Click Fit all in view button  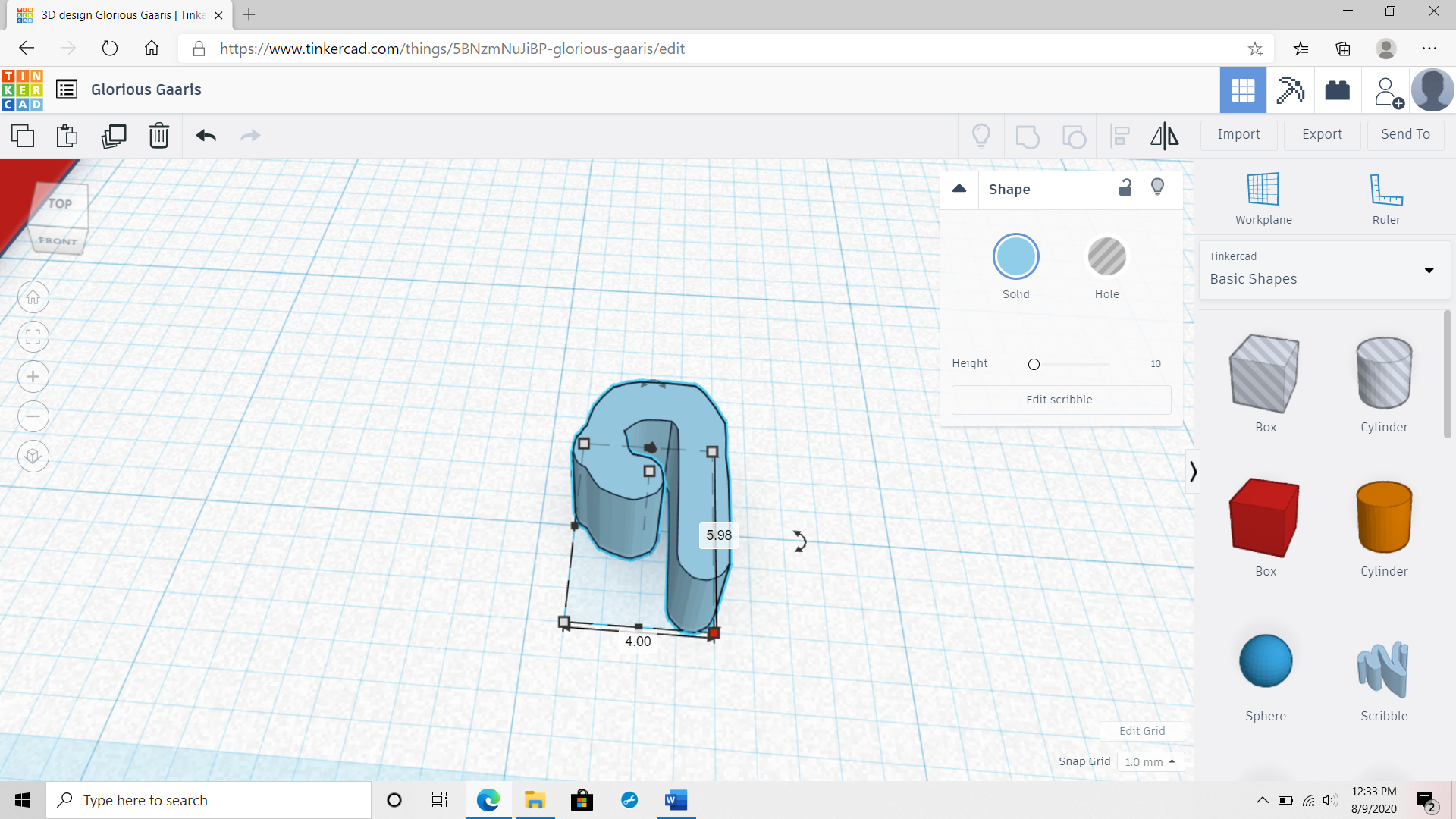[33, 337]
